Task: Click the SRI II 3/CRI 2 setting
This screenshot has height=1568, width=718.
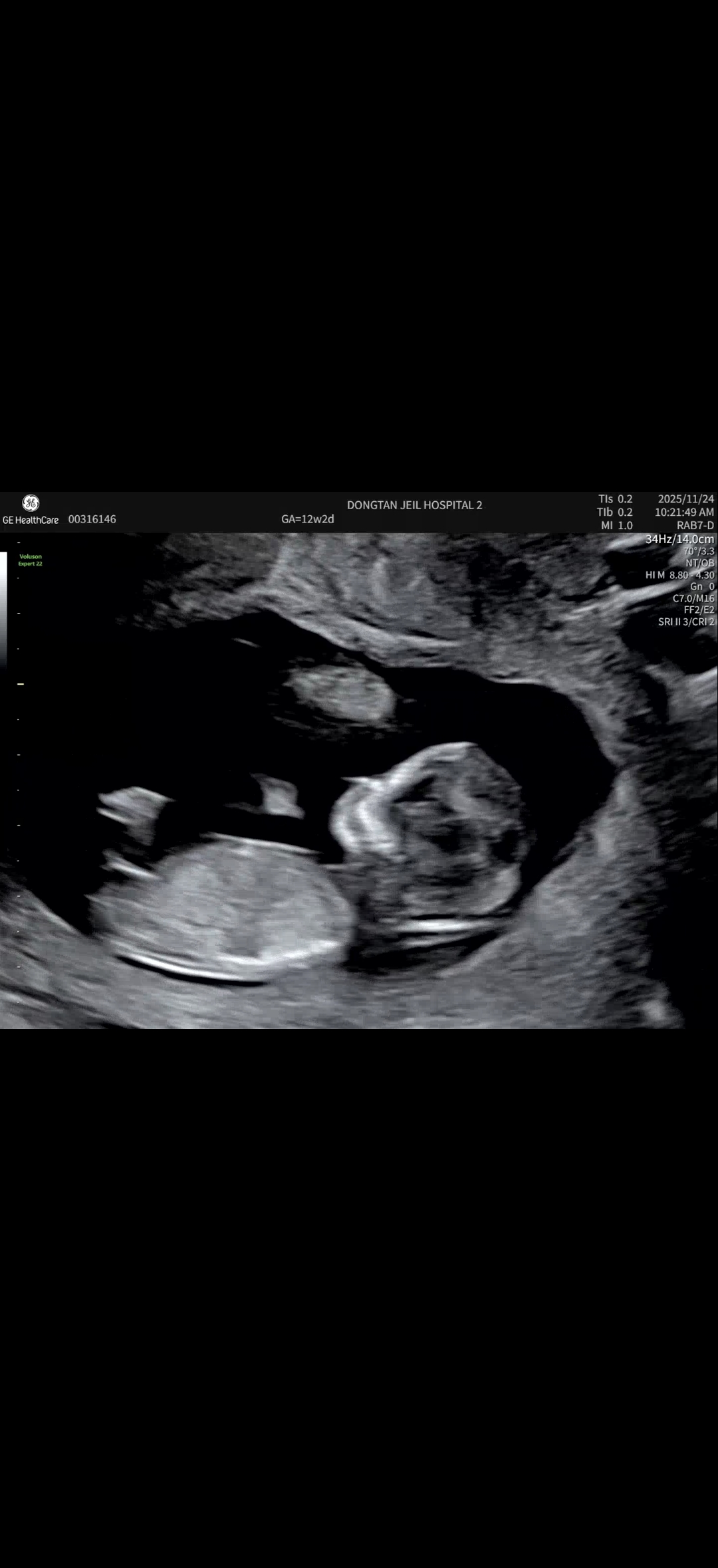Action: [685, 621]
